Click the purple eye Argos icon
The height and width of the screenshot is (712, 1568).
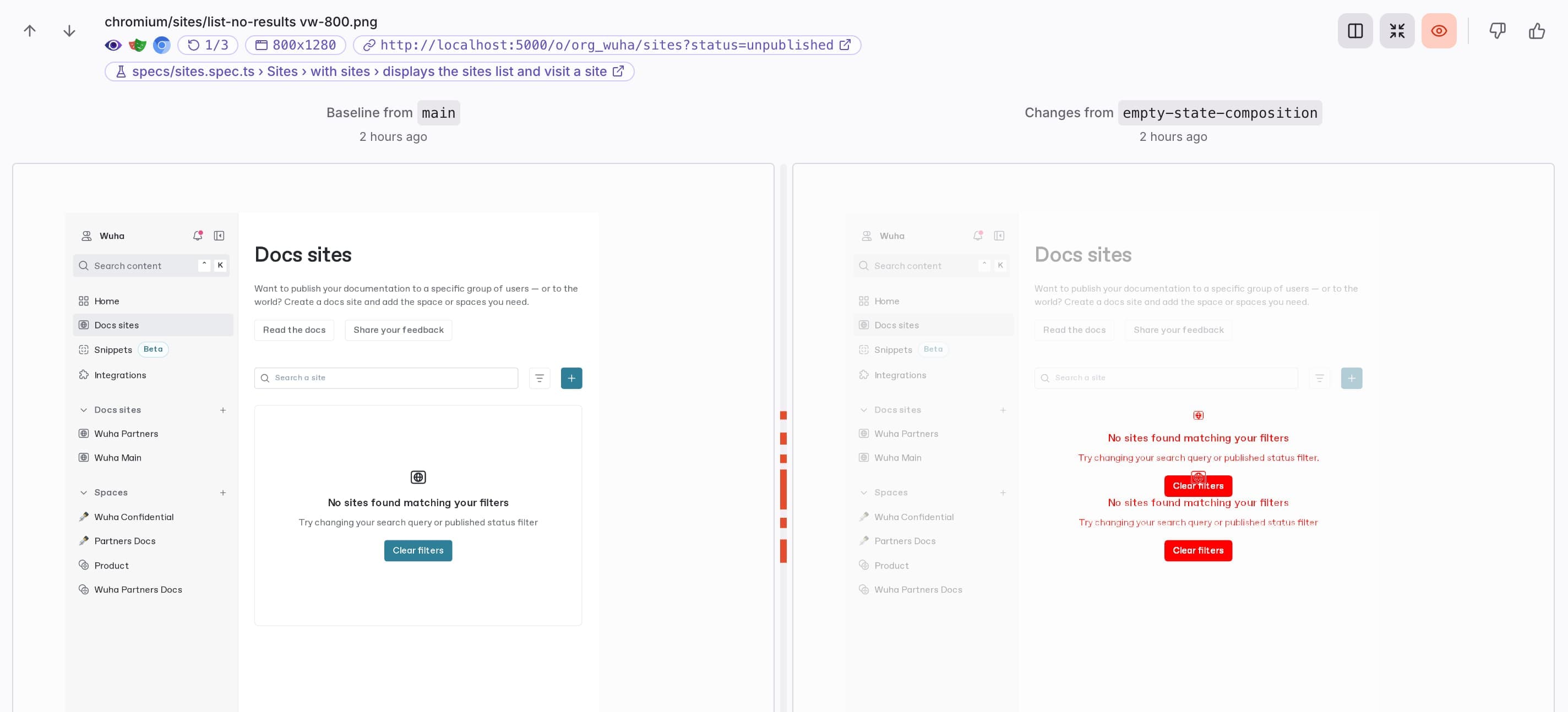click(113, 45)
